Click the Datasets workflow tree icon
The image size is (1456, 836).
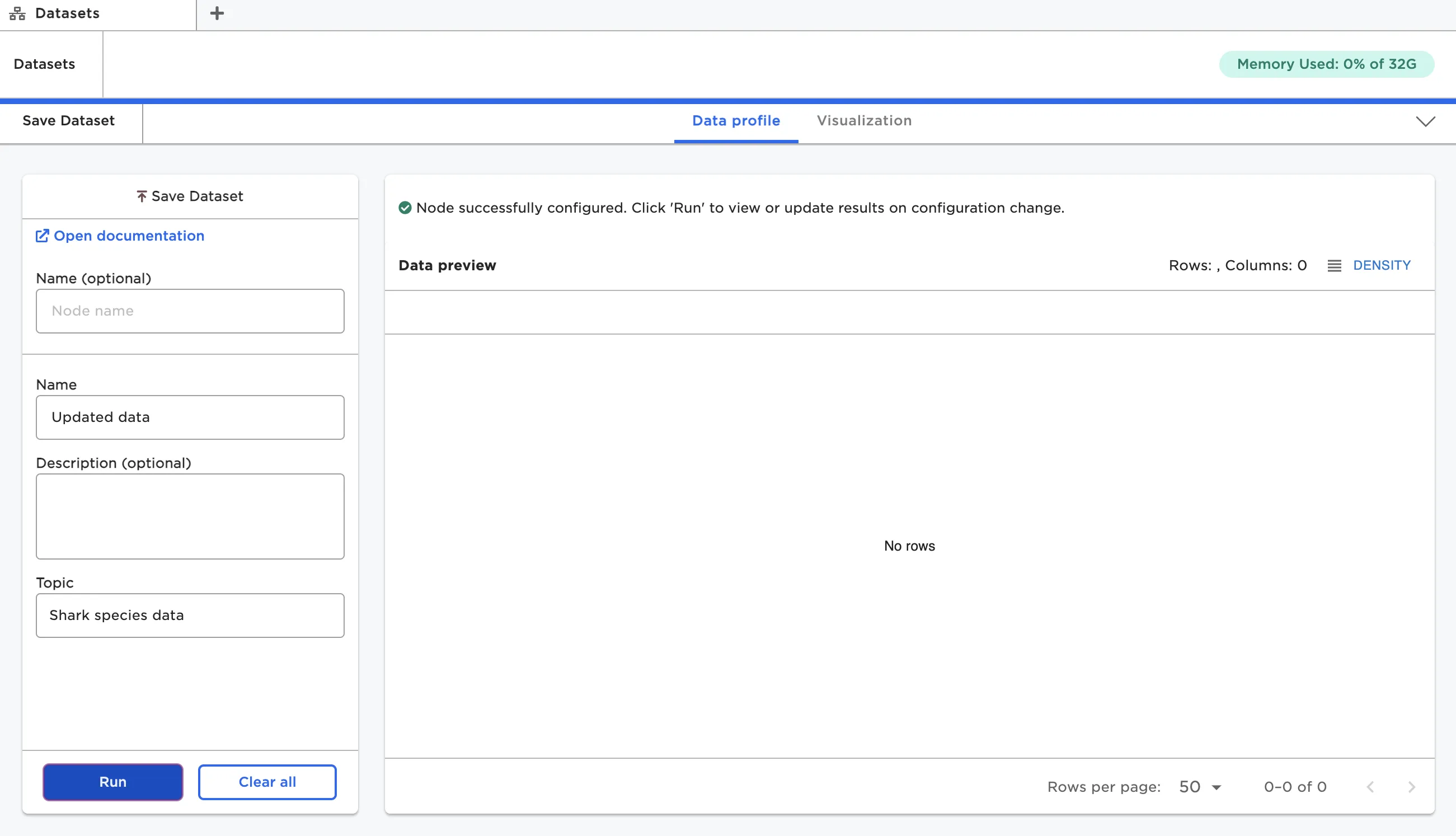(x=17, y=14)
